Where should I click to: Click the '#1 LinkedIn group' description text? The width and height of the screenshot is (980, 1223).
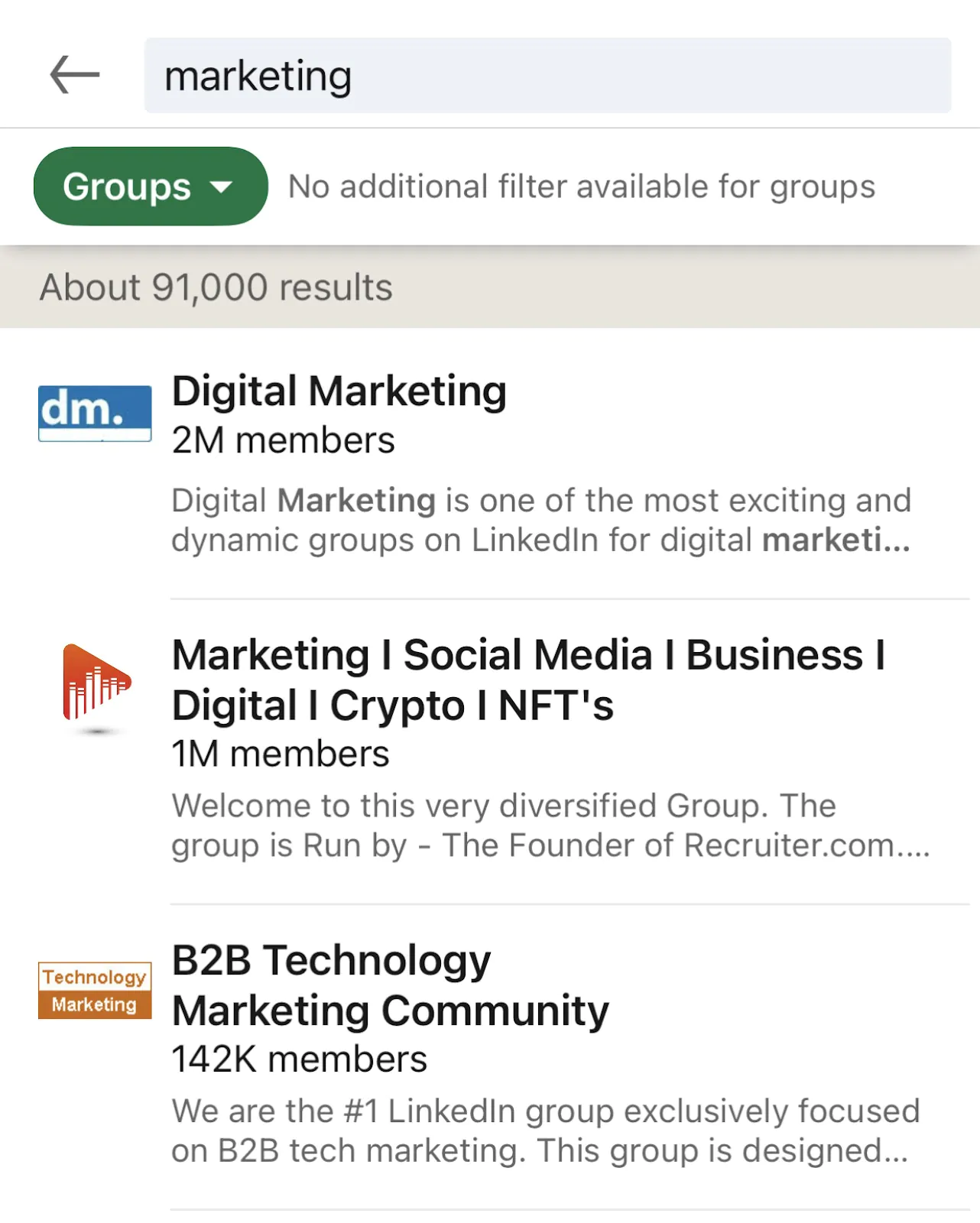(x=546, y=1131)
